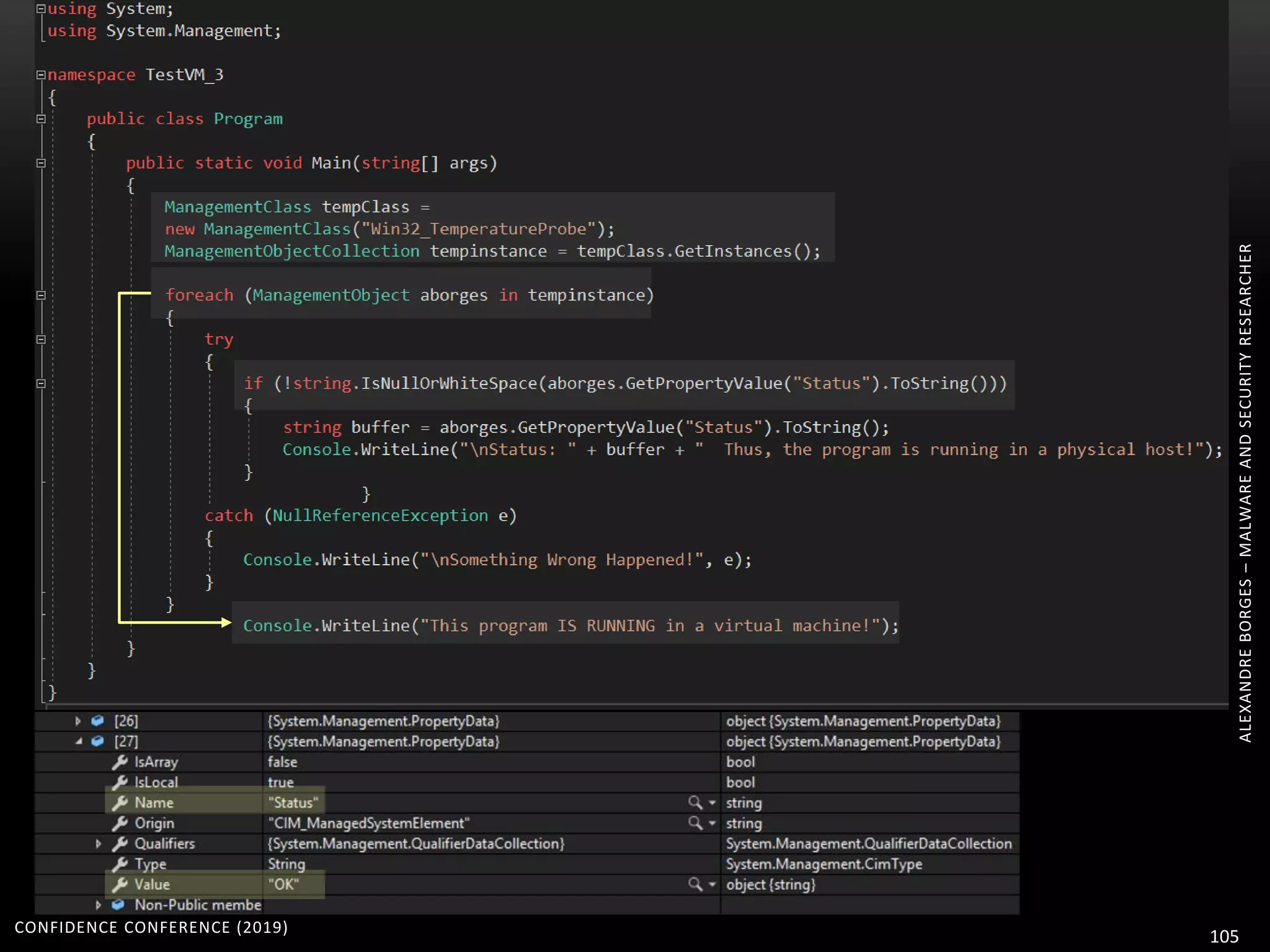
Task: Click the IsArray value false
Action: pyautogui.click(x=282, y=762)
